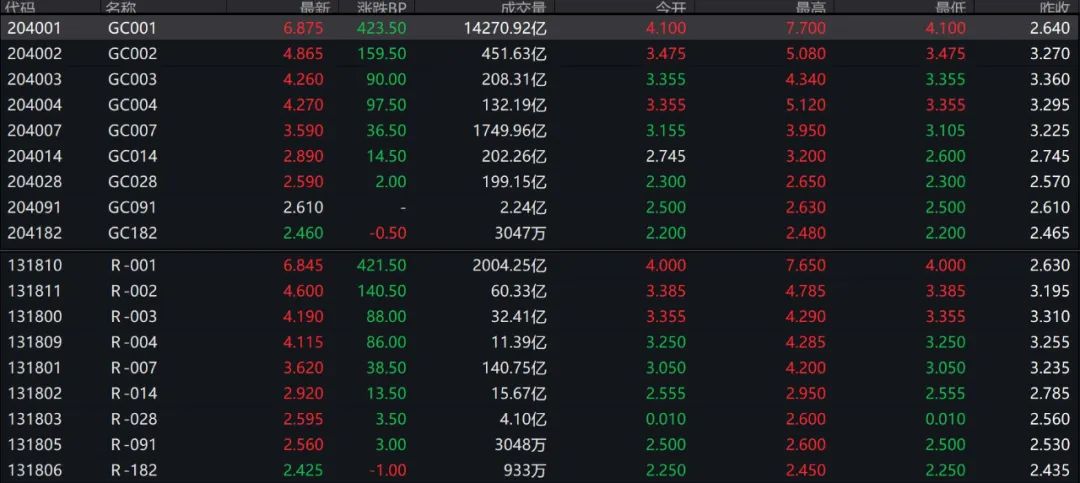Select the GC001 row
This screenshot has width=1080, height=483.
pyautogui.click(x=132, y=28)
